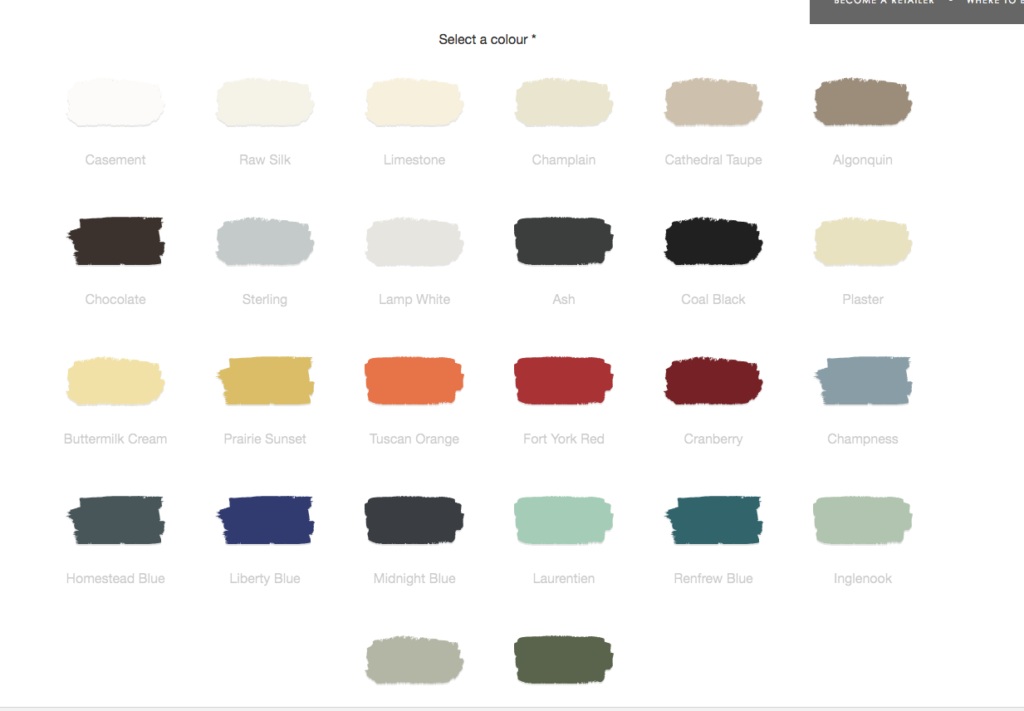Viewport: 1024px width, 711px height.
Task: Click the "Cranberry" label text
Action: 713,439
